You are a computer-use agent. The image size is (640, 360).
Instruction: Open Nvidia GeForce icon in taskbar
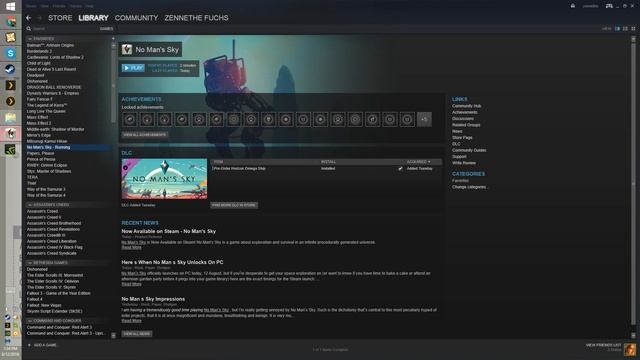click(11, 149)
